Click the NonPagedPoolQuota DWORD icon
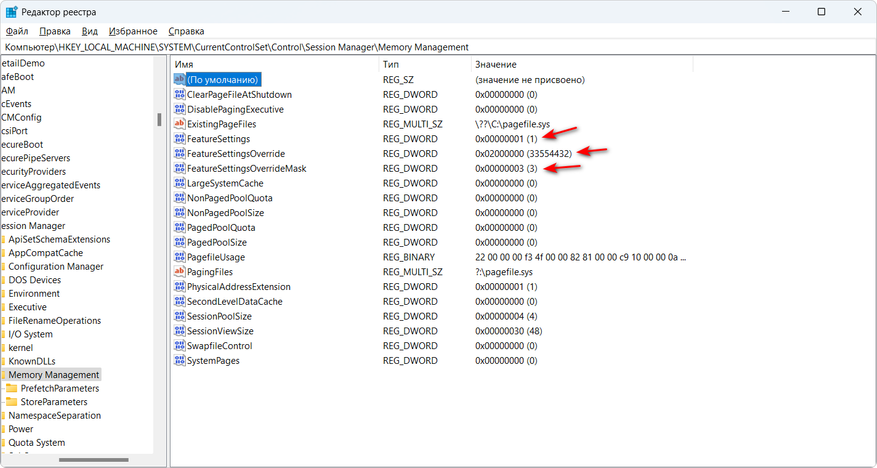Screen dimensions: 877x468 (x=180, y=198)
